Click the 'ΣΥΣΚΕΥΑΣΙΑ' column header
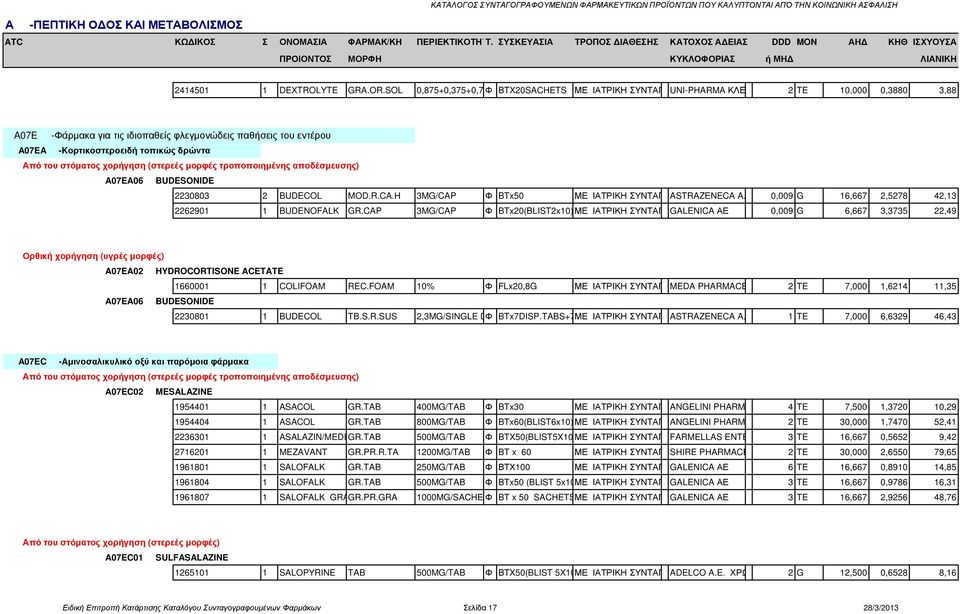 click(525, 42)
